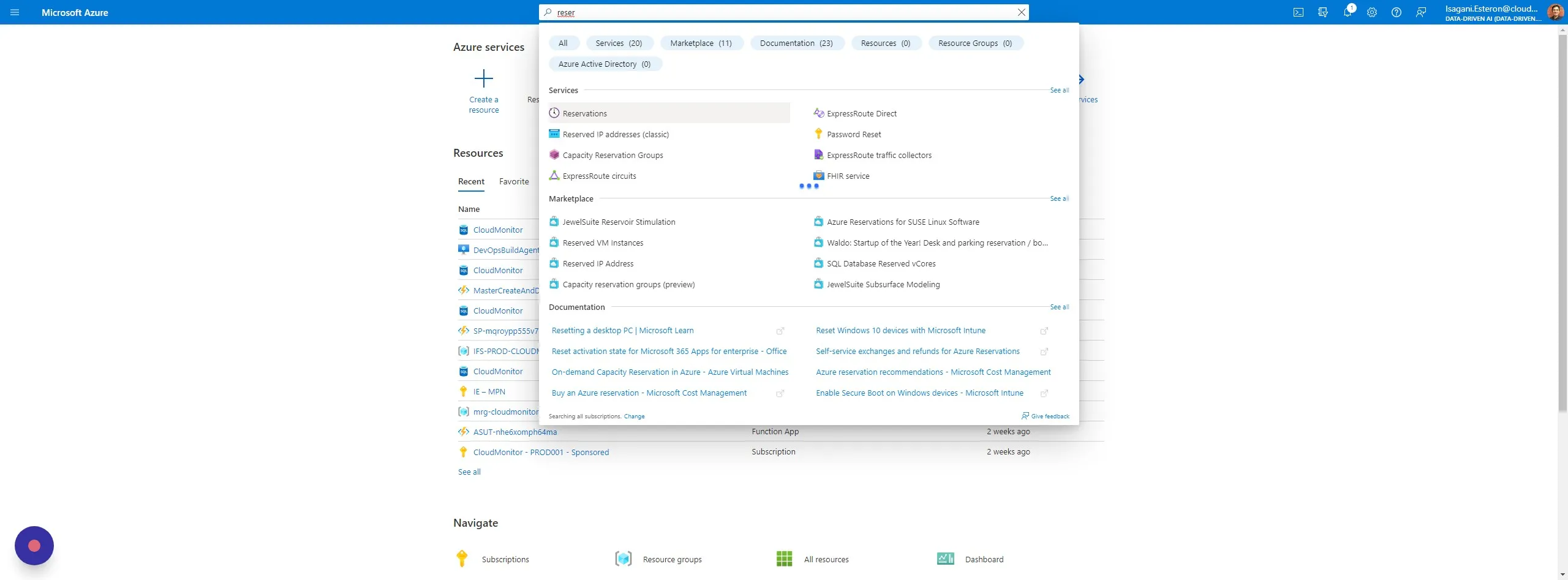Image resolution: width=1568 pixels, height=580 pixels.
Task: Filter results by Marketplace (11)
Action: coord(701,43)
